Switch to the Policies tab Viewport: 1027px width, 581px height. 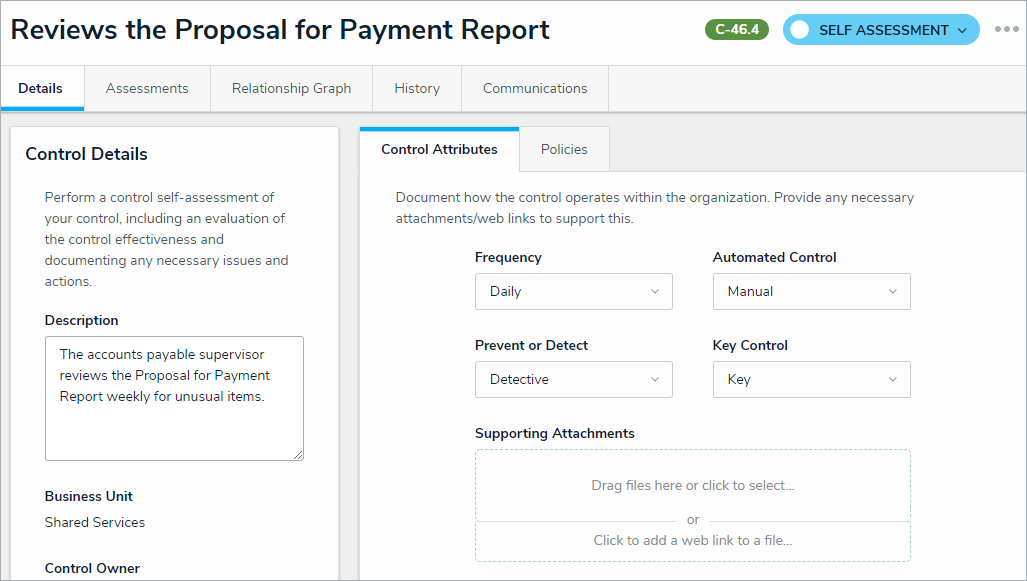564,150
